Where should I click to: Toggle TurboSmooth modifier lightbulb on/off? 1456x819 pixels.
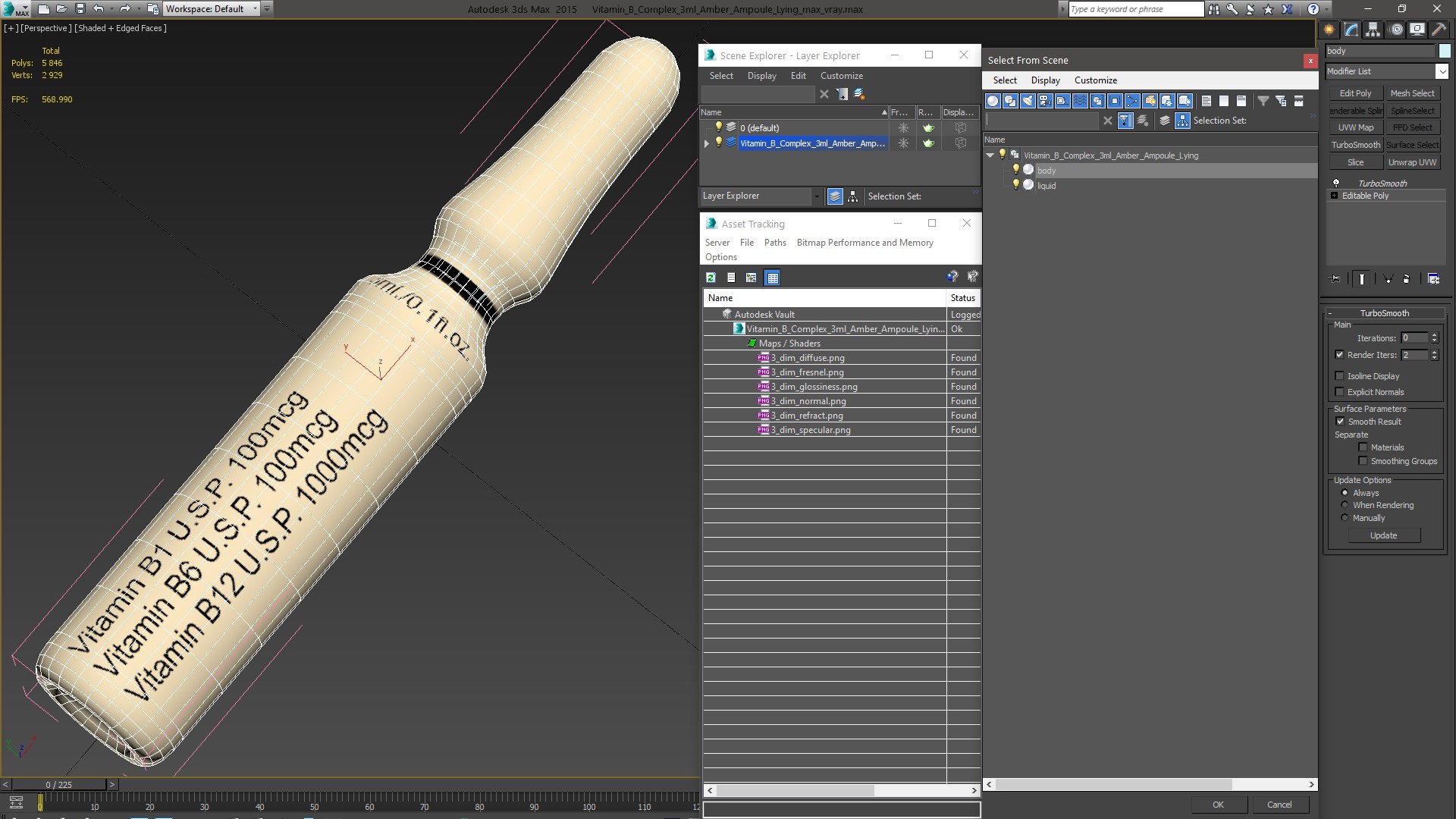[x=1336, y=184]
